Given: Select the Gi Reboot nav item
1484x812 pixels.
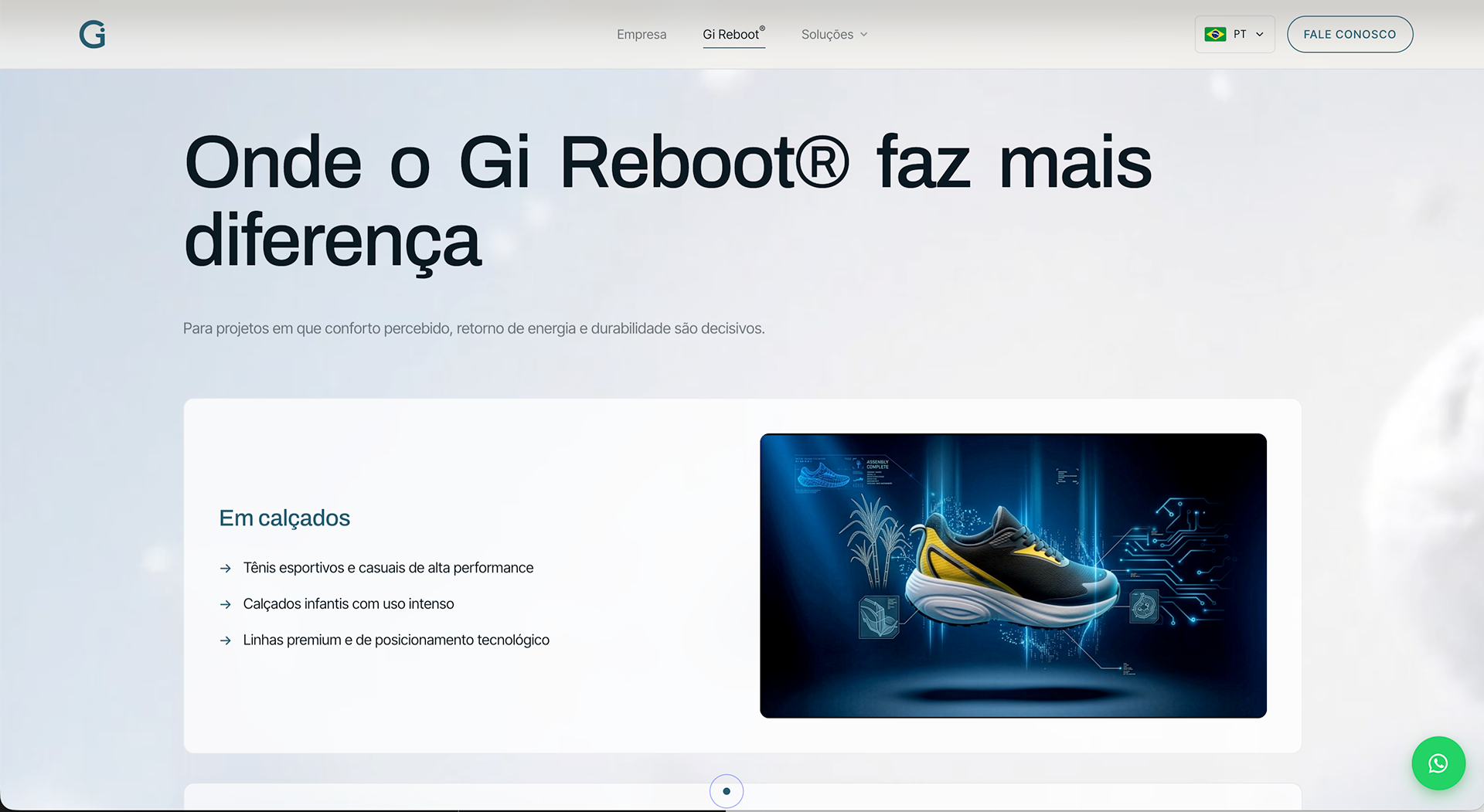Looking at the screenshot, I should [733, 35].
